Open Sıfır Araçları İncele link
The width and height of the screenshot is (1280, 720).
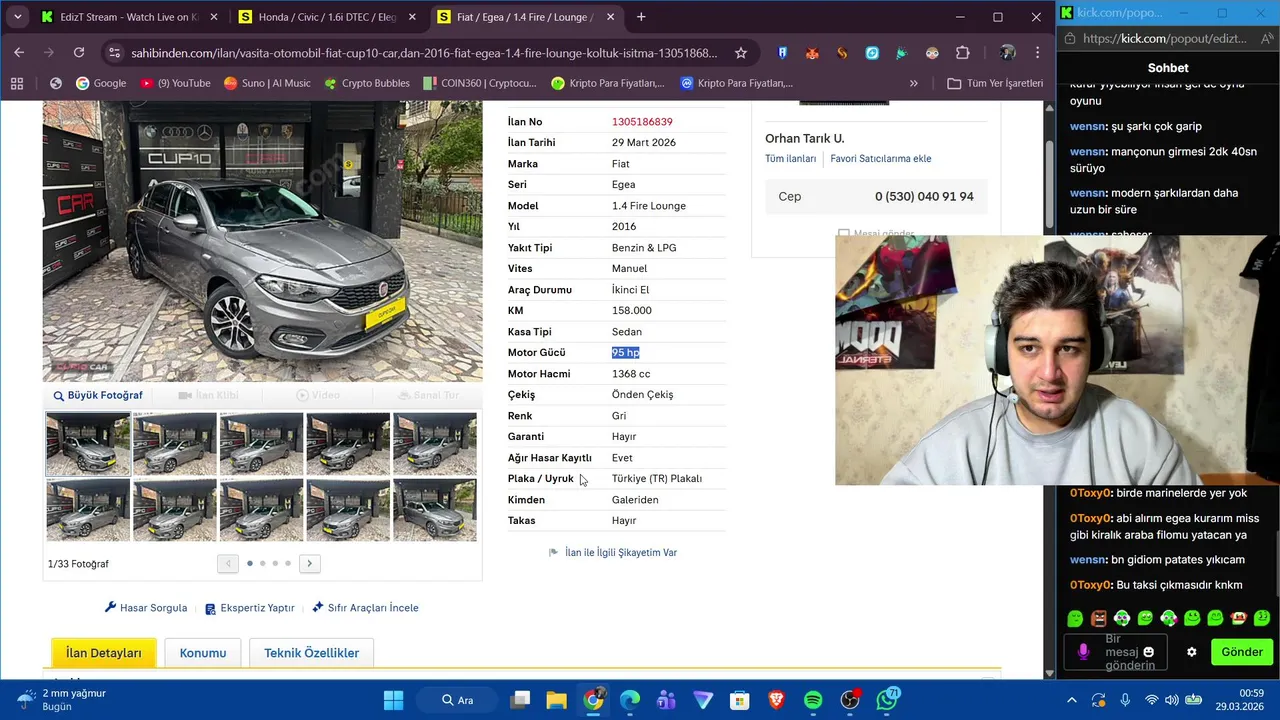click(x=365, y=608)
